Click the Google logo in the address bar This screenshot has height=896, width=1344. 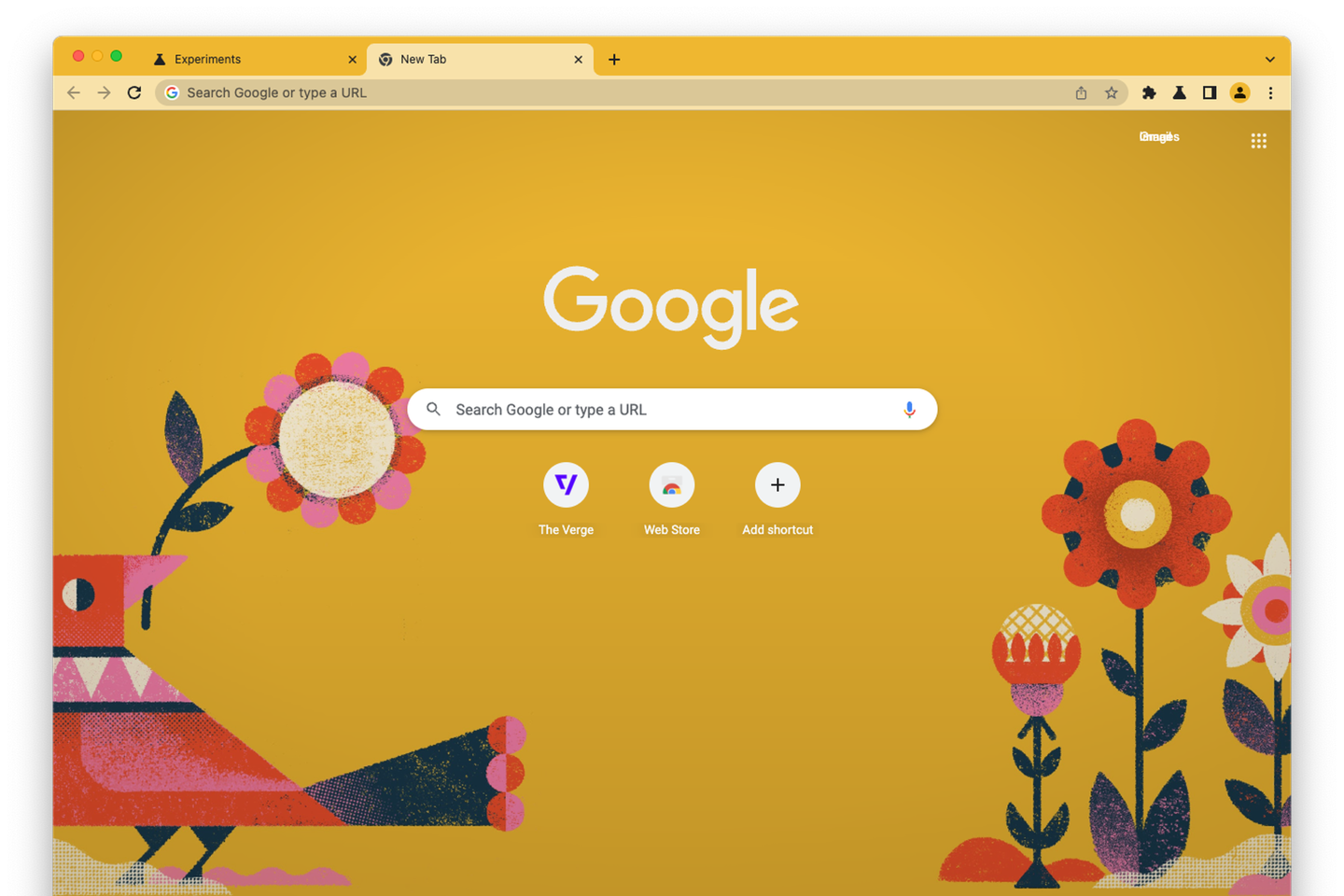click(172, 92)
